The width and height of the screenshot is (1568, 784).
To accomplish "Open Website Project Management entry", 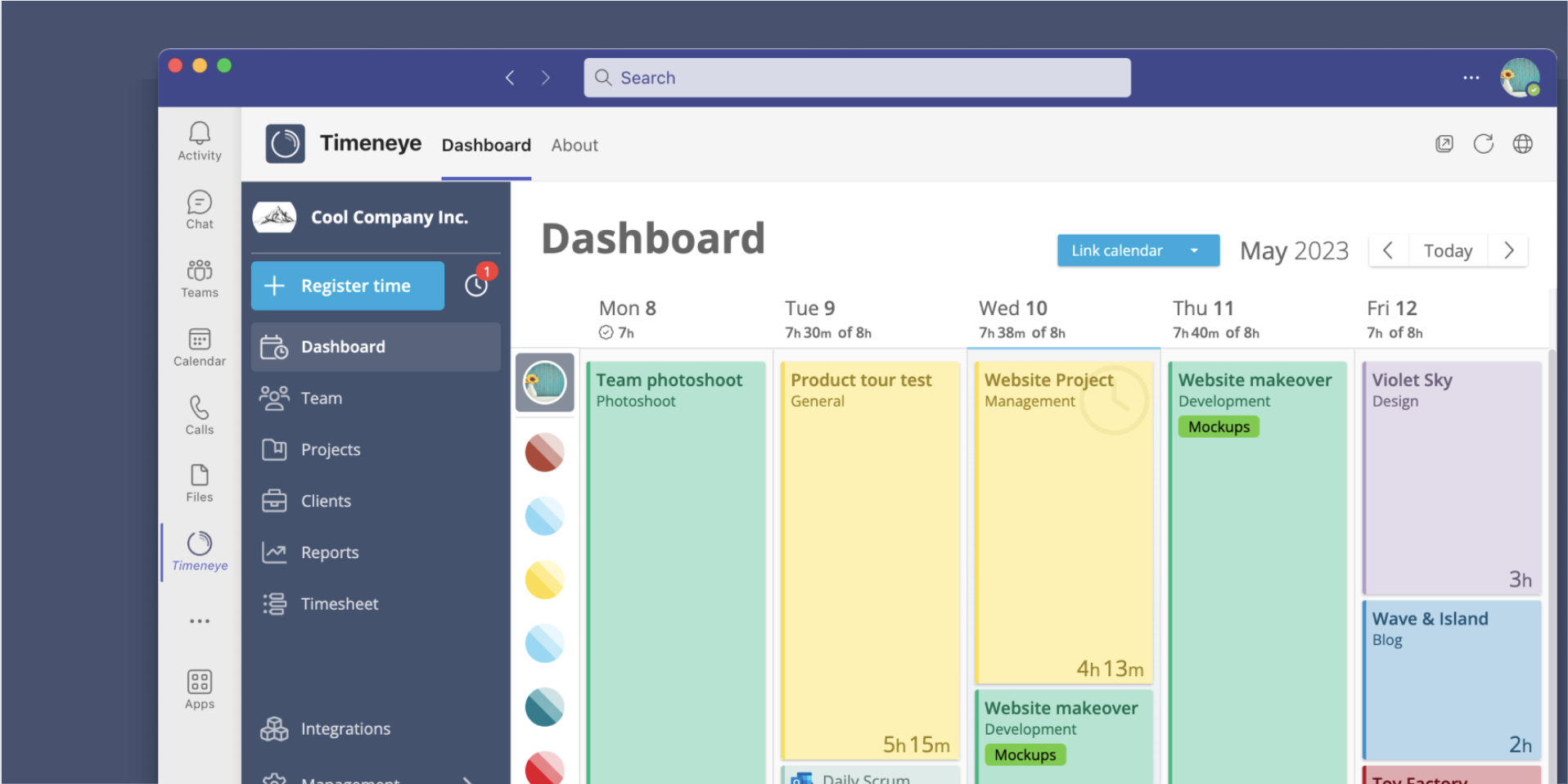I will click(x=1064, y=523).
